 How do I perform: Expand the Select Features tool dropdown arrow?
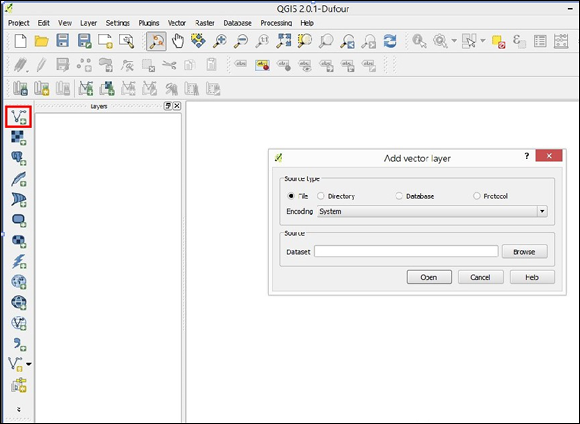coord(482,41)
